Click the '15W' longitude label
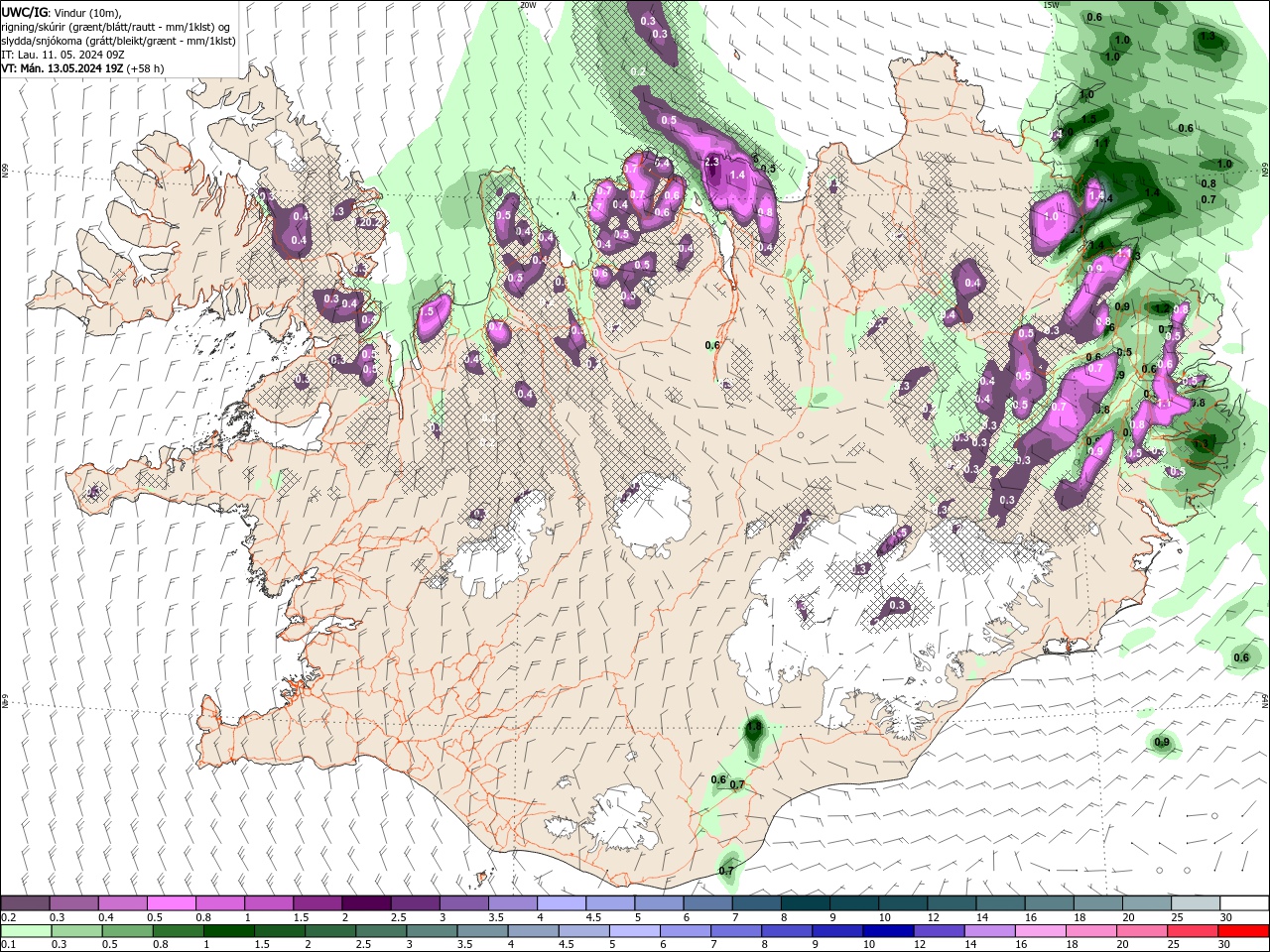The width and height of the screenshot is (1270, 952). pyautogui.click(x=1051, y=5)
